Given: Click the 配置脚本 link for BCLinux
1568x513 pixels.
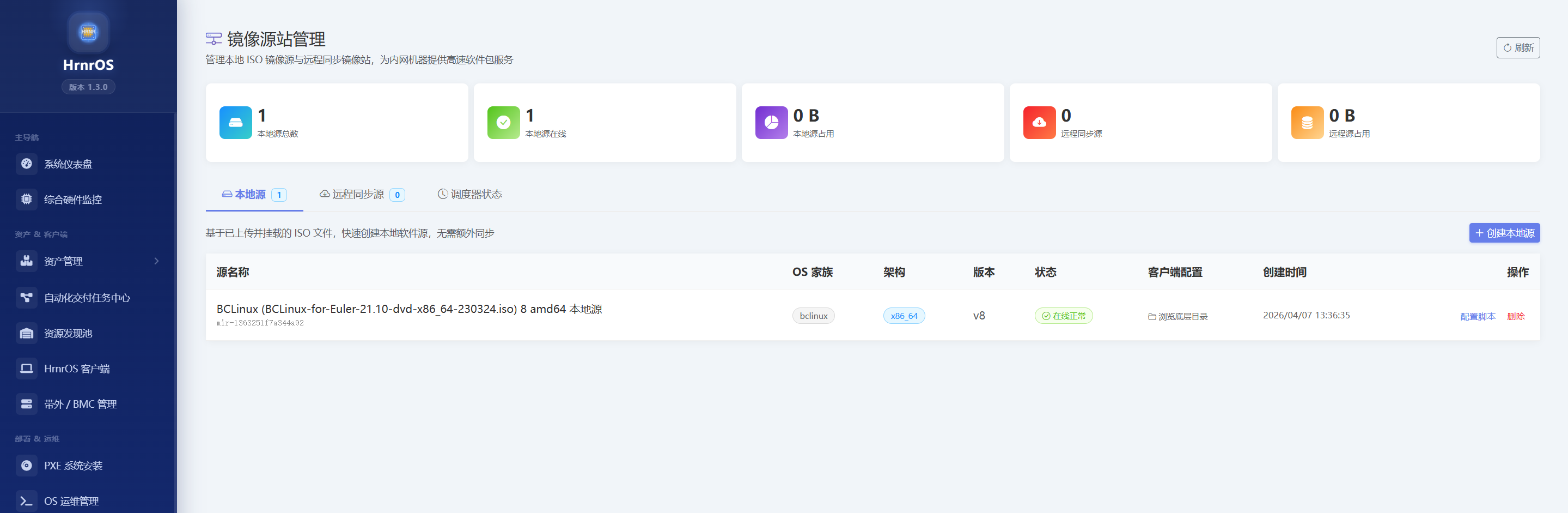Looking at the screenshot, I should click(x=1477, y=316).
